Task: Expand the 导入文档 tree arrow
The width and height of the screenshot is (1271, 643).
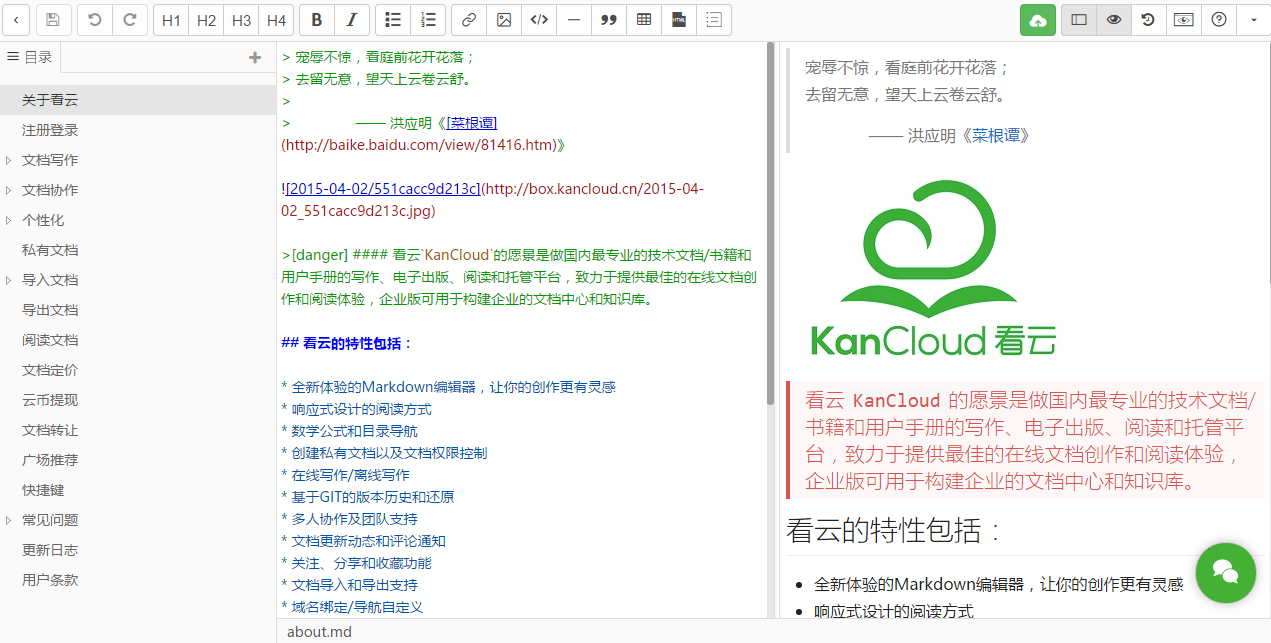Action: 9,280
